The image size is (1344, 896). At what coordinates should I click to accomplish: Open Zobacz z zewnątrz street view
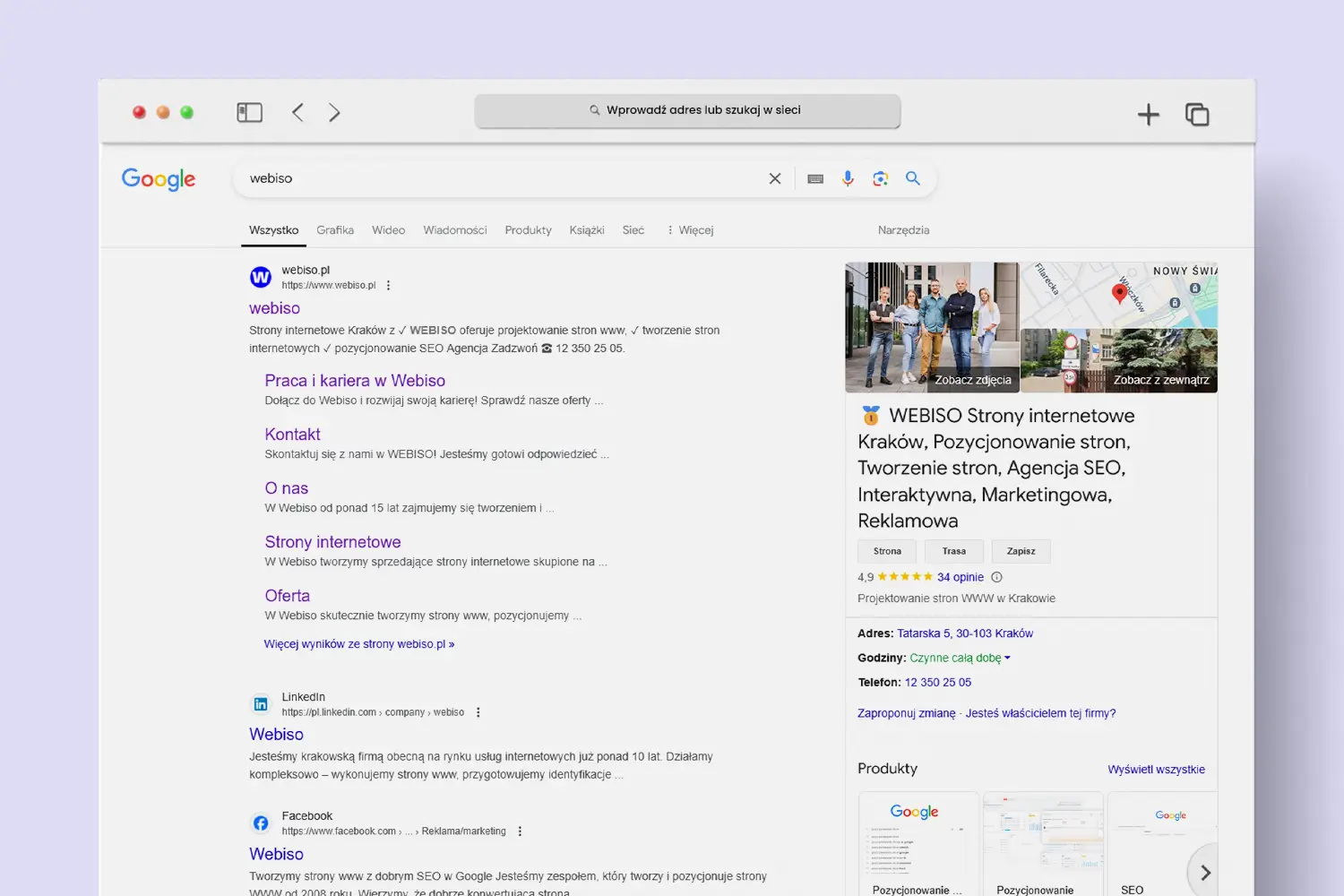click(x=1119, y=360)
